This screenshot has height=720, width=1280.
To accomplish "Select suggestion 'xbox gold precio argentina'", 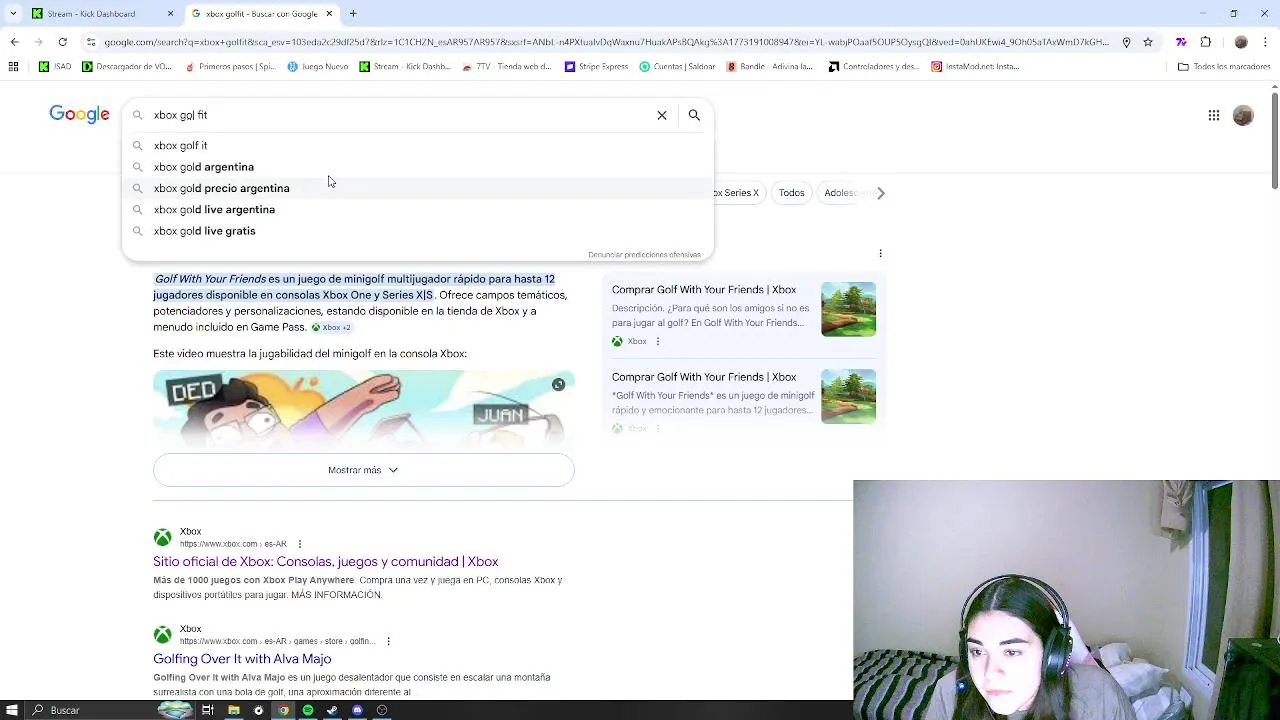I will click(x=418, y=188).
